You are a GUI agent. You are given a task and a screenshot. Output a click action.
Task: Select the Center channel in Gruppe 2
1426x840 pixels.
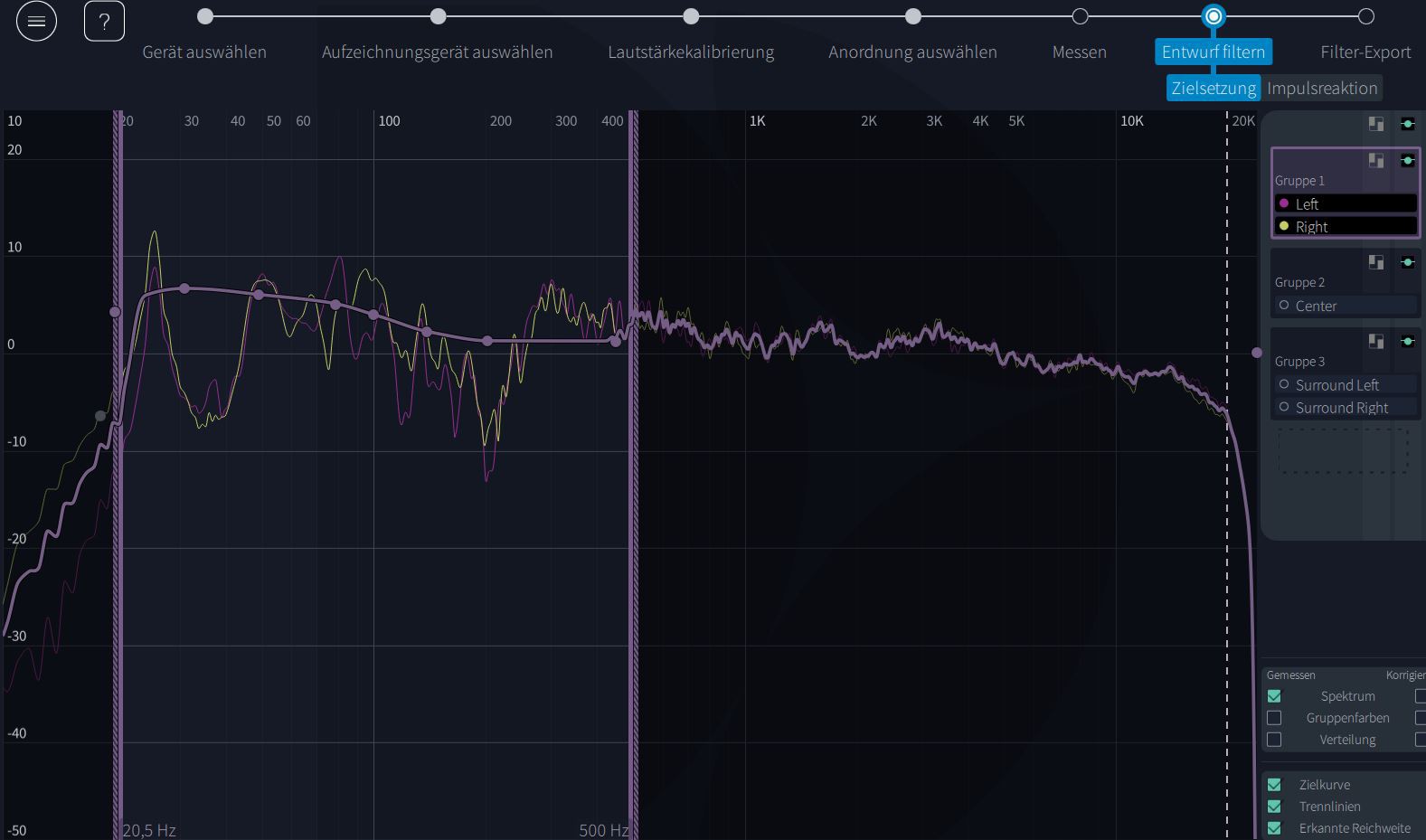coord(1346,306)
